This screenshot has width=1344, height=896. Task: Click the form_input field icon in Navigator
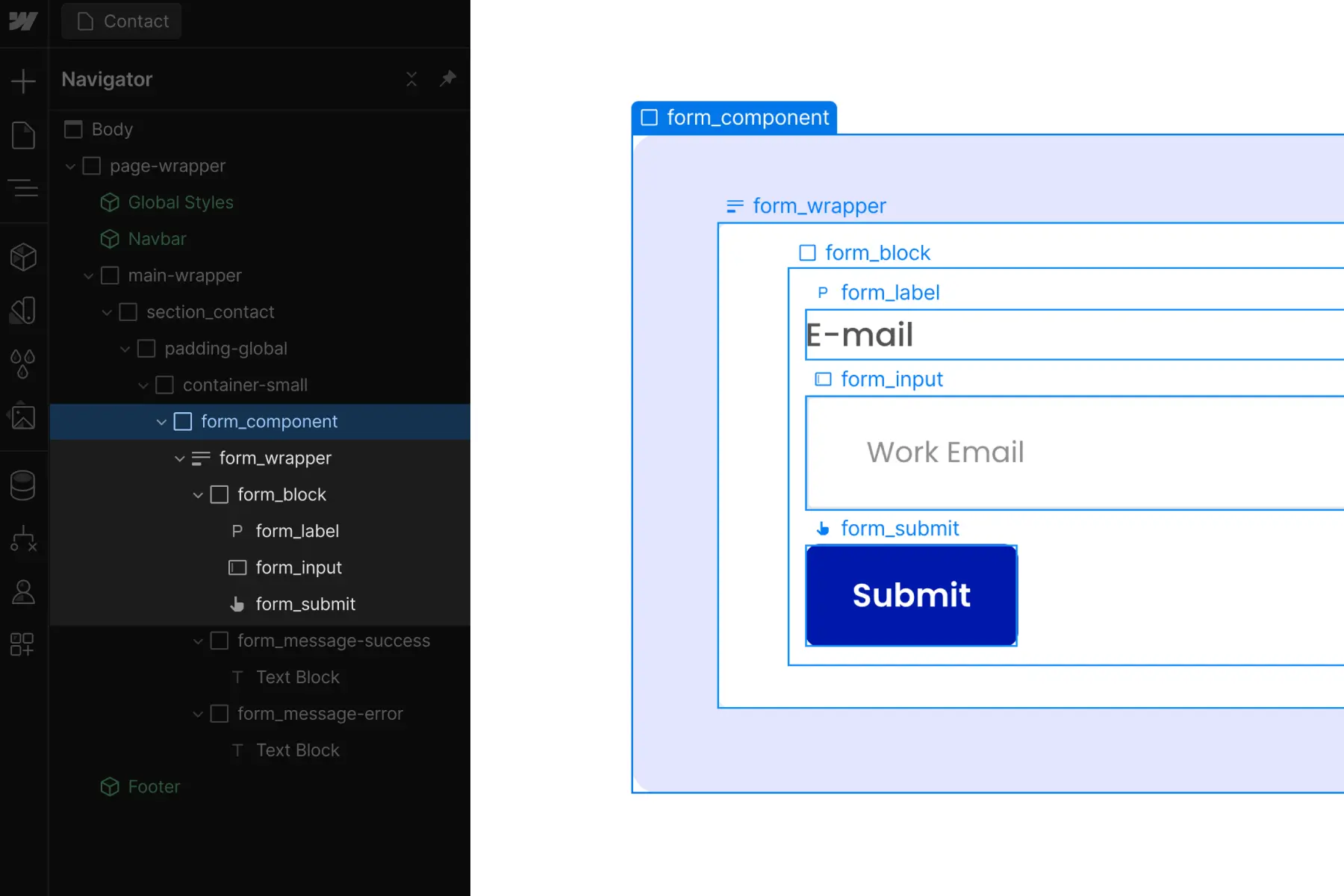click(x=237, y=567)
